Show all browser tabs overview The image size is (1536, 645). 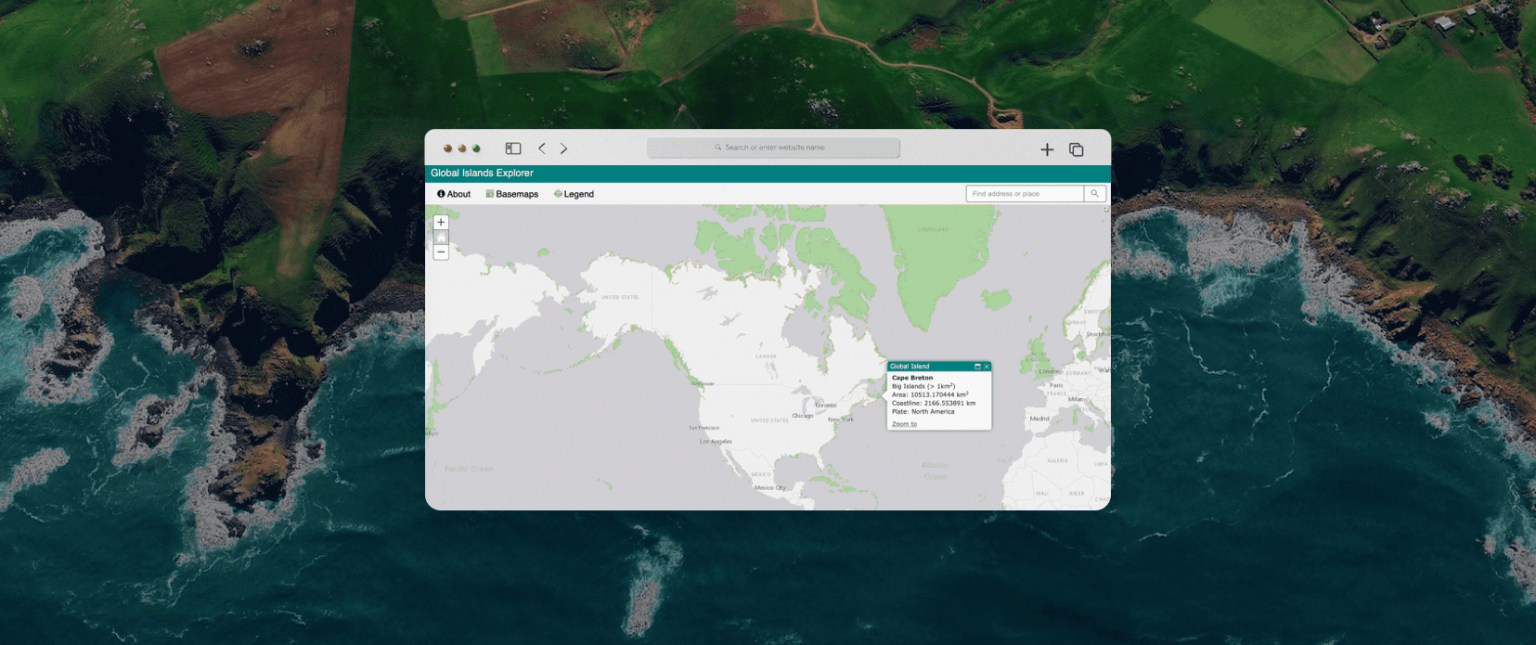coord(1076,148)
